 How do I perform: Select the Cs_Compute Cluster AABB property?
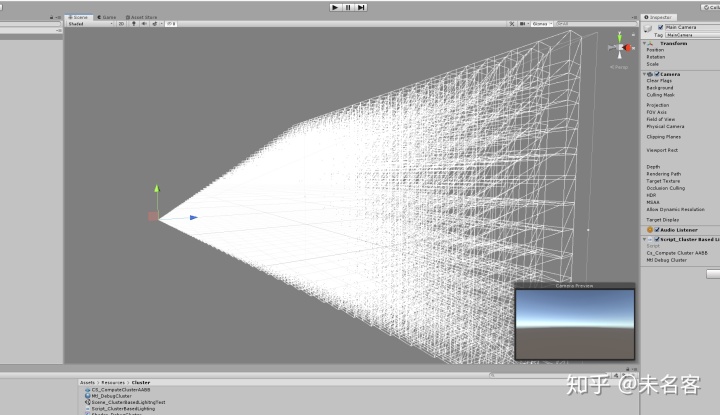click(x=677, y=253)
